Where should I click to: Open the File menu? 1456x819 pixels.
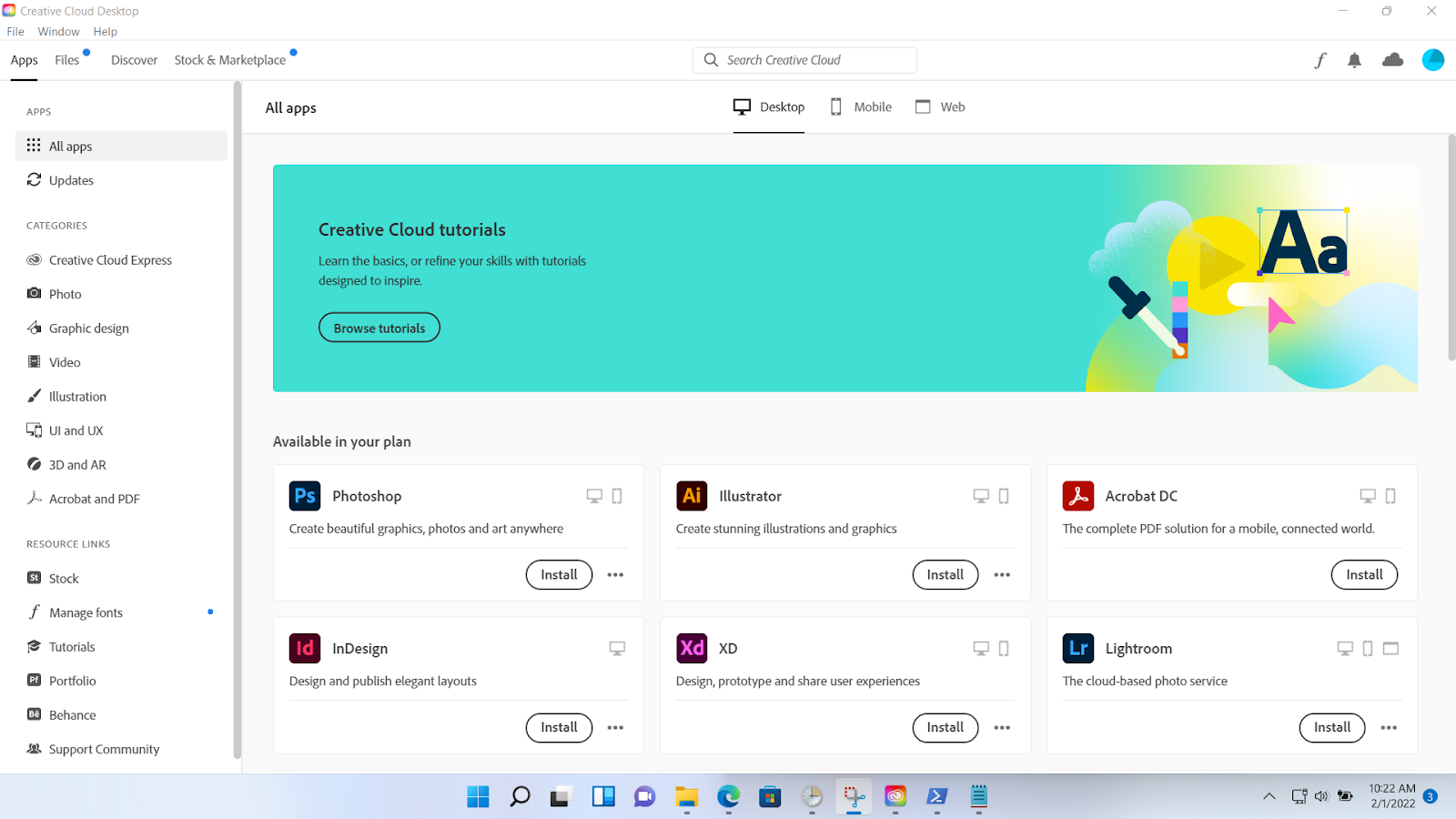click(x=15, y=31)
